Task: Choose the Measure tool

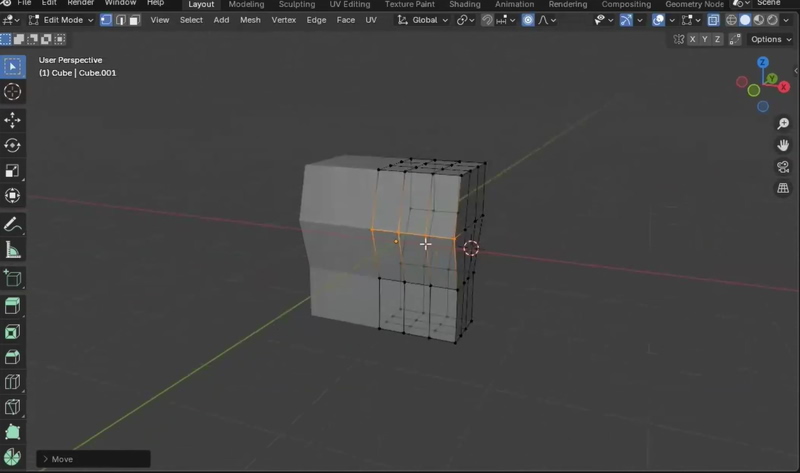Action: pyautogui.click(x=13, y=250)
